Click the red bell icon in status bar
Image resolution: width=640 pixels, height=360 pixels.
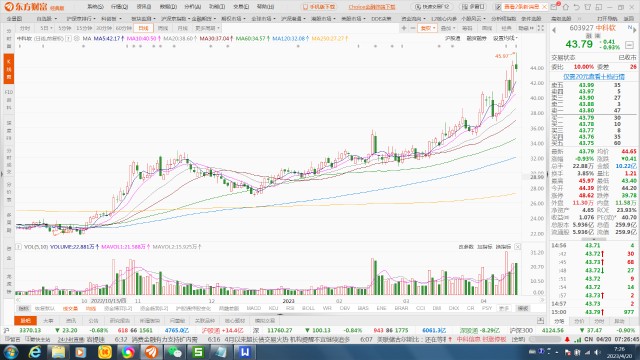pyautogui.click(x=567, y=339)
